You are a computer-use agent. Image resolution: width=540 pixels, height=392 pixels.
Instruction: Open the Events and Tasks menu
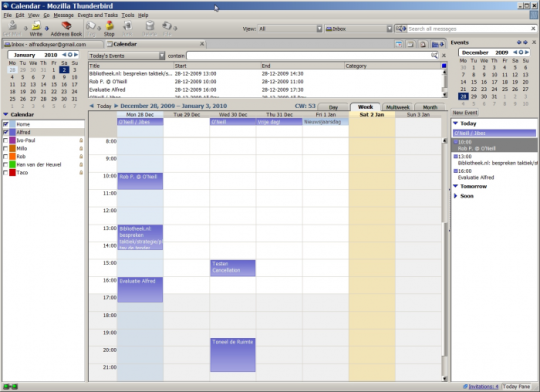[x=97, y=15]
